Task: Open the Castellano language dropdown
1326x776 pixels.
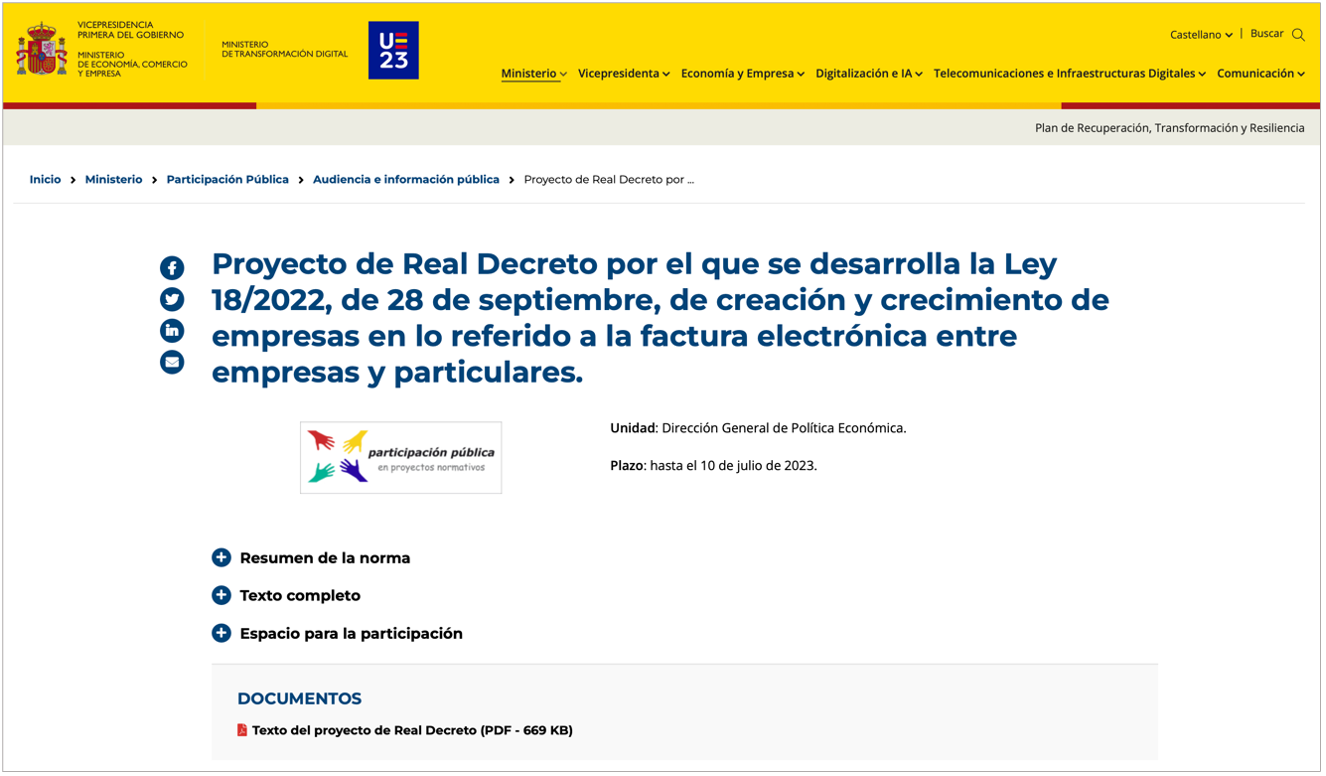Action: pyautogui.click(x=1200, y=35)
